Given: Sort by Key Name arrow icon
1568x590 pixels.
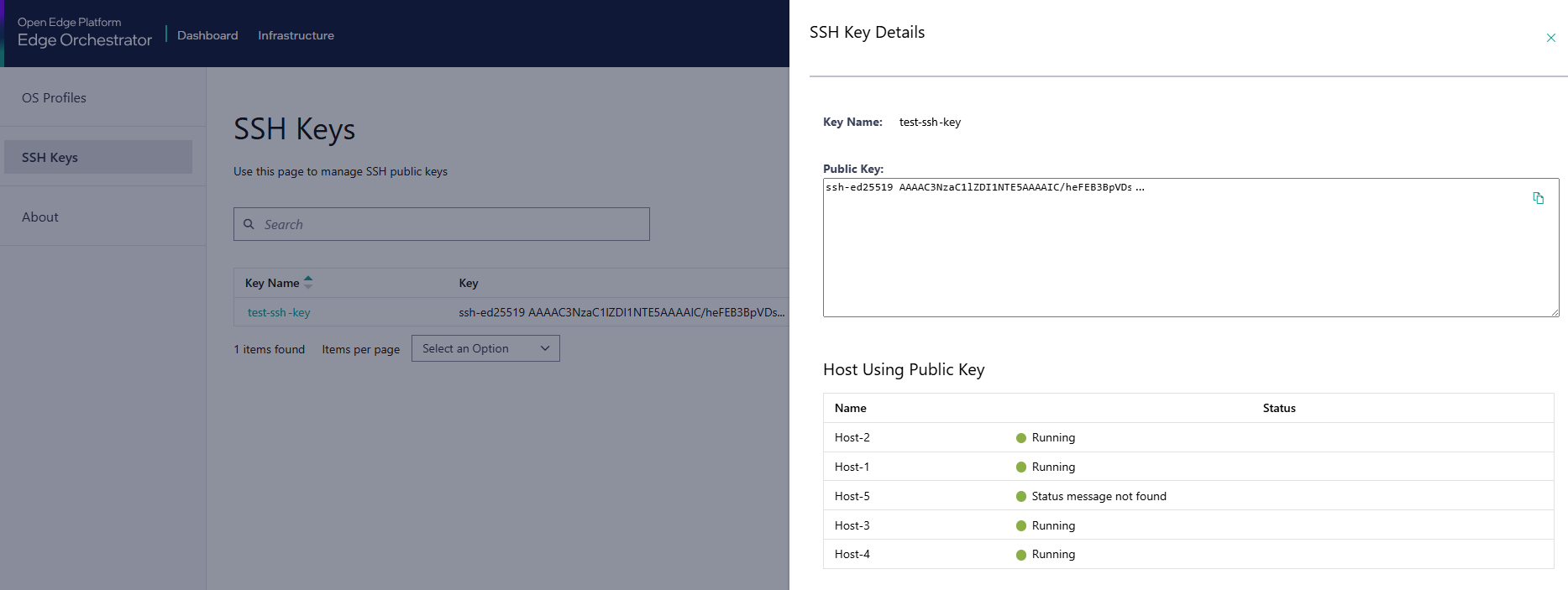Looking at the screenshot, I should (308, 282).
